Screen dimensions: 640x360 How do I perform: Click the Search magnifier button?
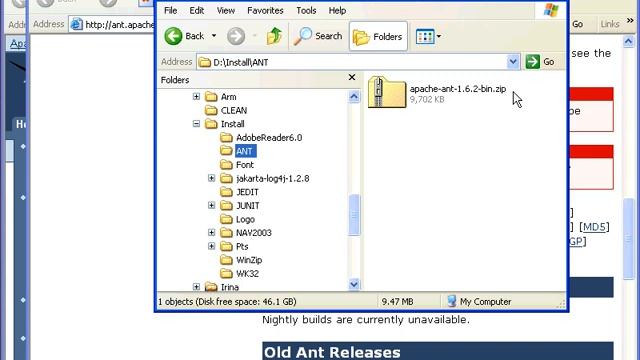tap(318, 36)
